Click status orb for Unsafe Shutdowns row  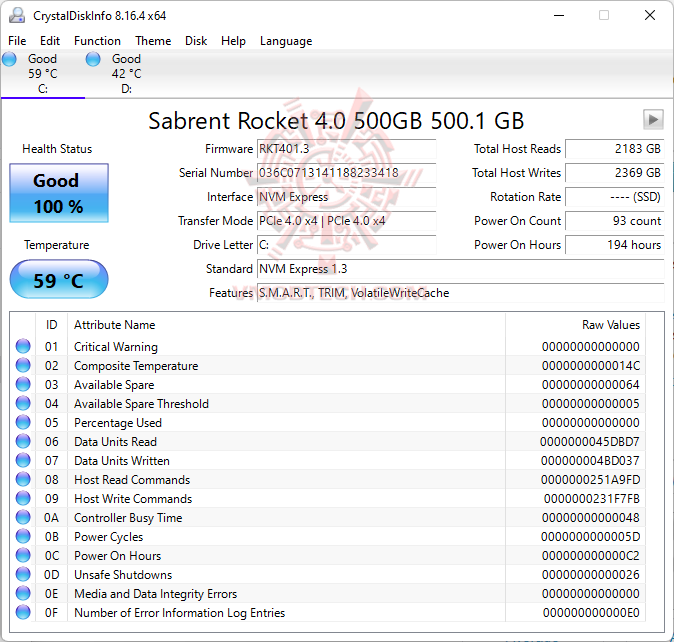(x=23, y=575)
